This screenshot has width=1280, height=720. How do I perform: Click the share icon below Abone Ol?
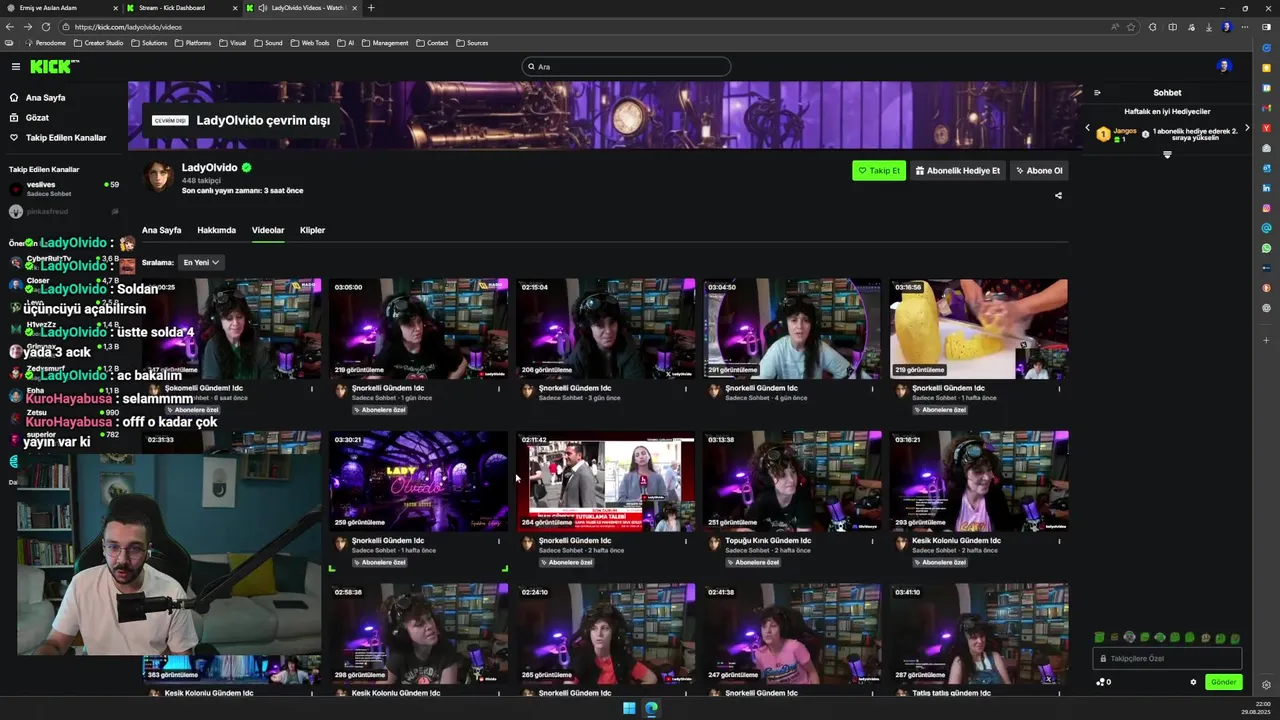pos(1058,196)
